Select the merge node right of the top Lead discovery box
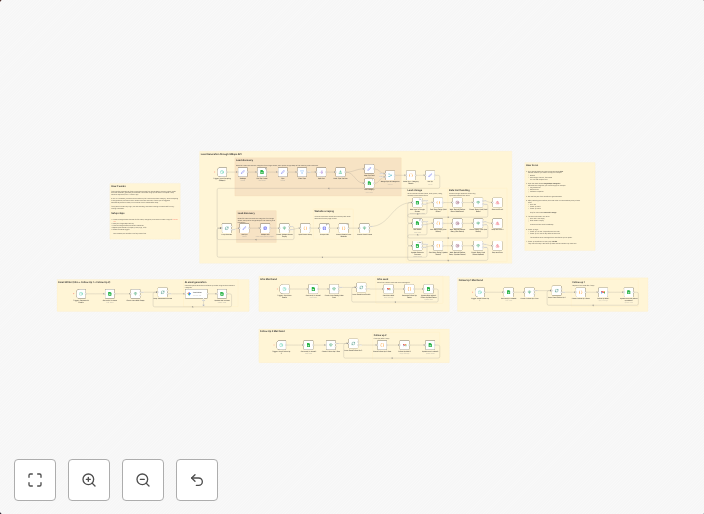704x514 pixels. pyautogui.click(x=390, y=175)
